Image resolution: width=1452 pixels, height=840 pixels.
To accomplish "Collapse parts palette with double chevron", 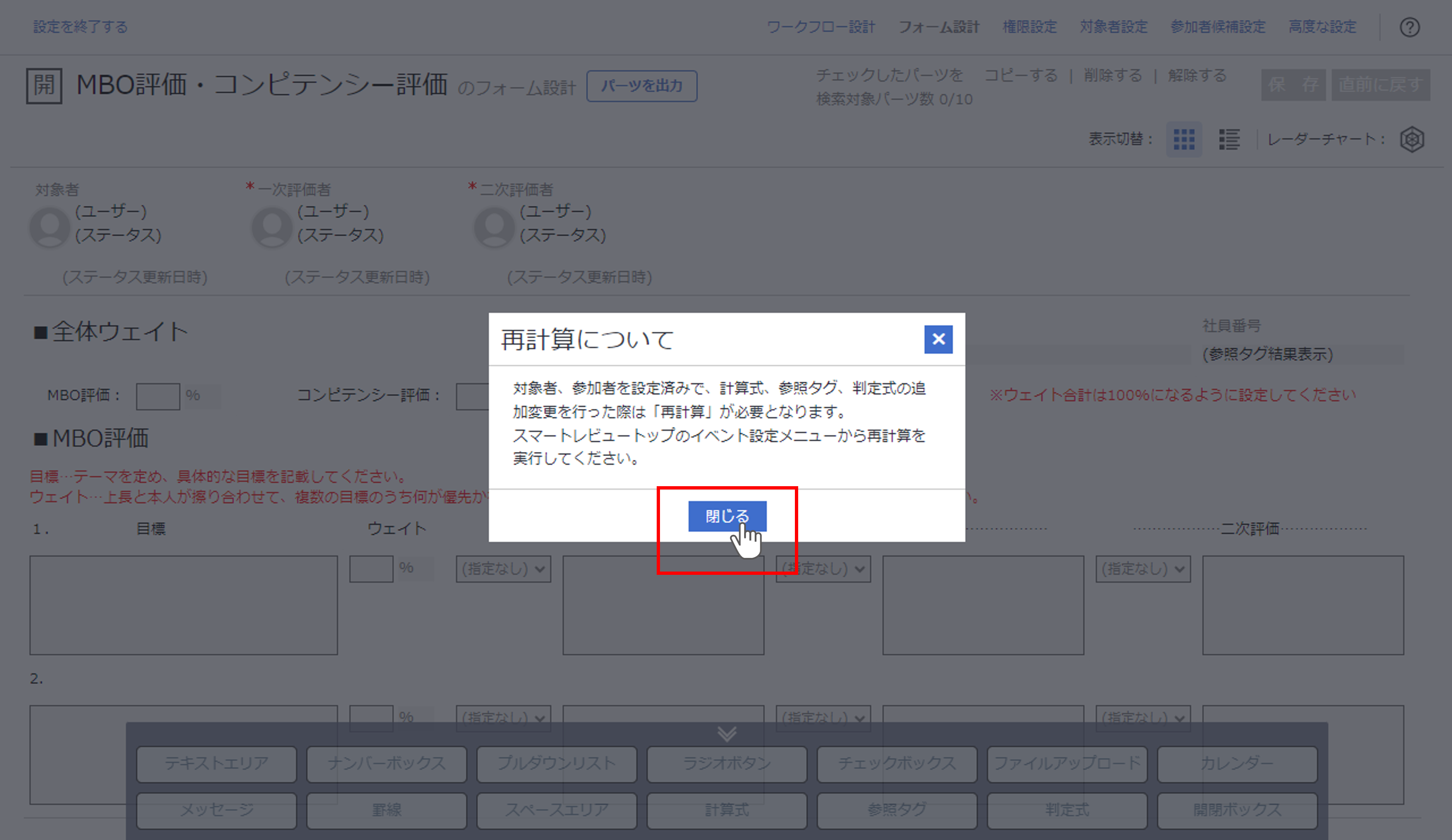I will pos(726,734).
